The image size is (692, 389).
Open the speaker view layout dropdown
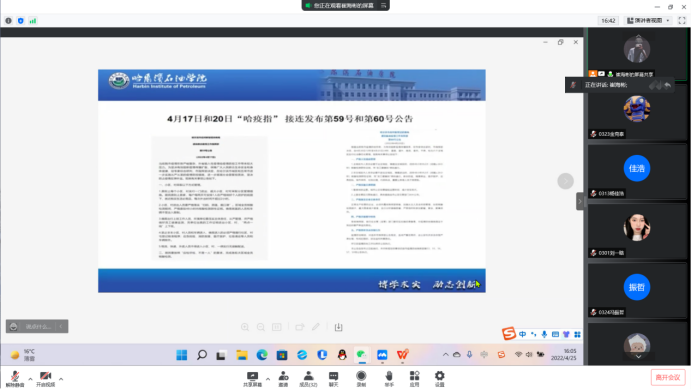coord(649,20)
